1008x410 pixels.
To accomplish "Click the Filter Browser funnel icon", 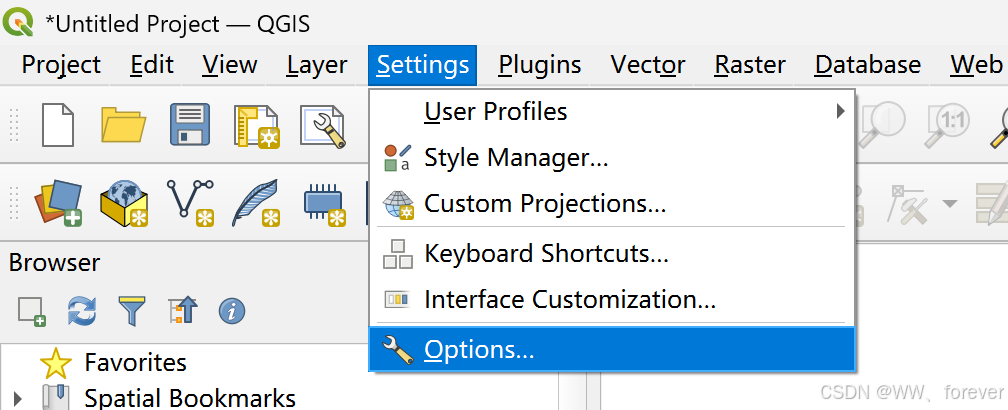I will point(132,312).
